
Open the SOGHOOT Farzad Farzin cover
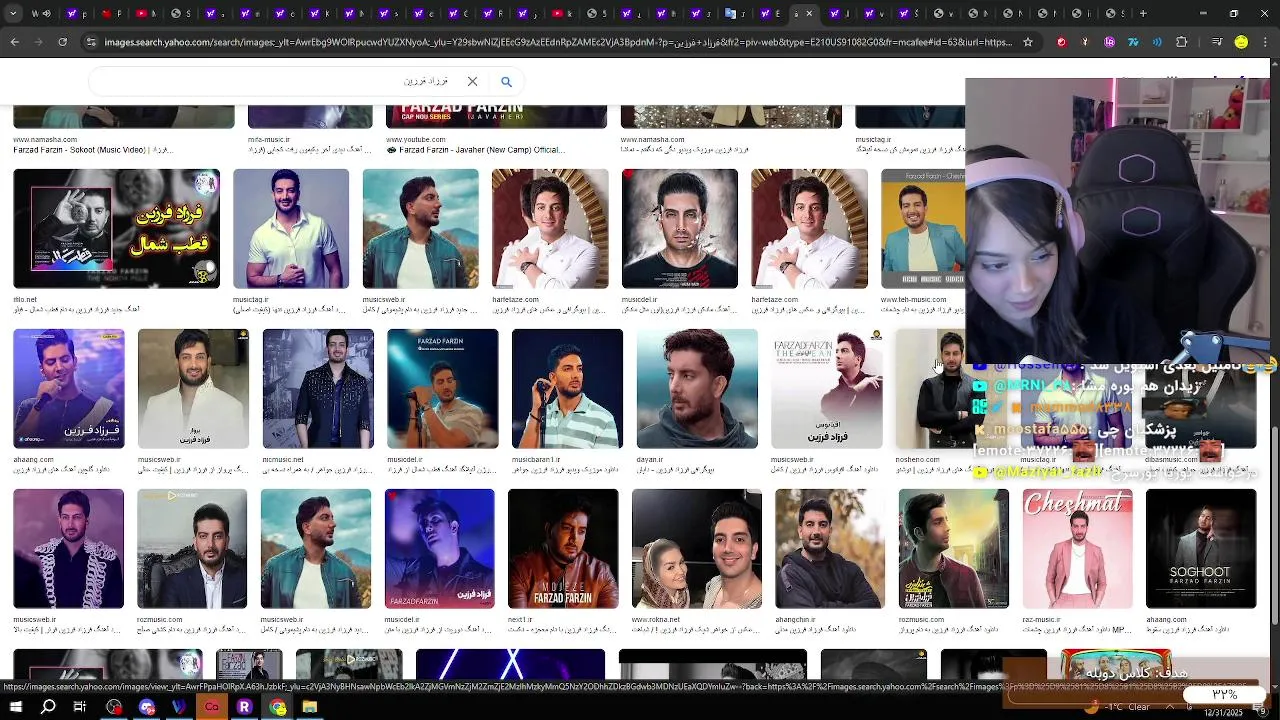(x=1201, y=549)
